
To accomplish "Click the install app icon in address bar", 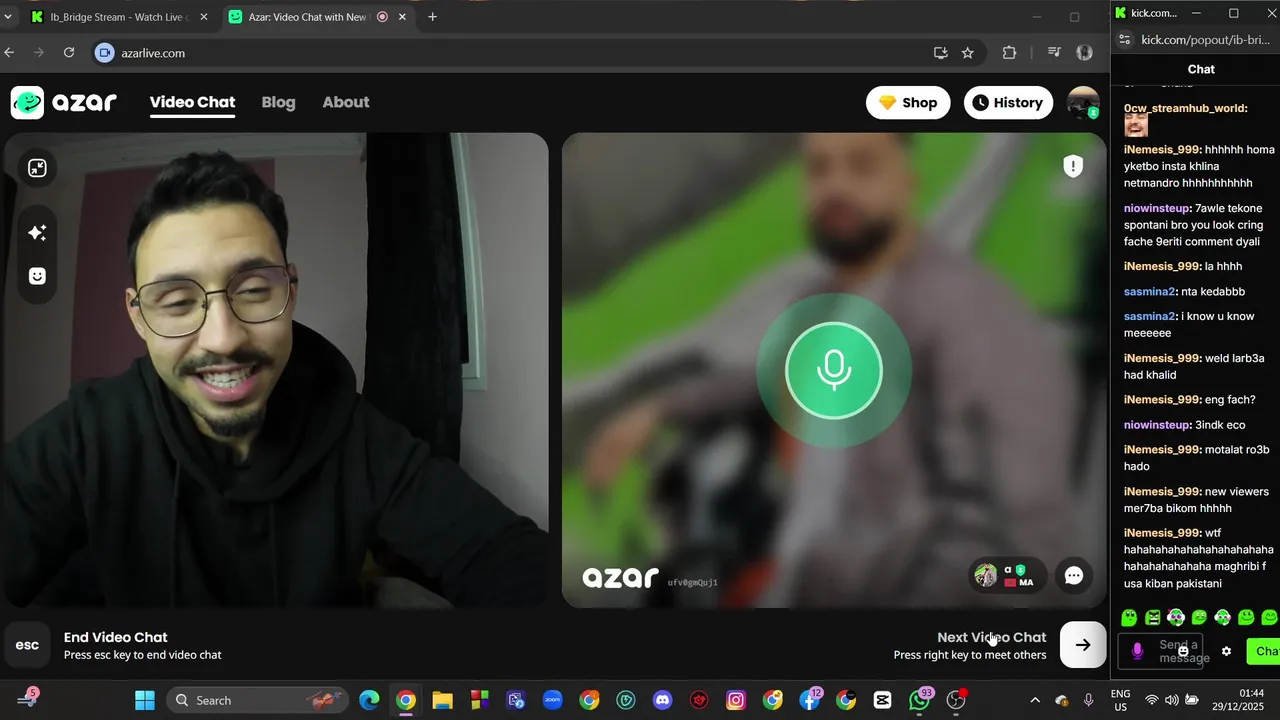I will tap(940, 53).
